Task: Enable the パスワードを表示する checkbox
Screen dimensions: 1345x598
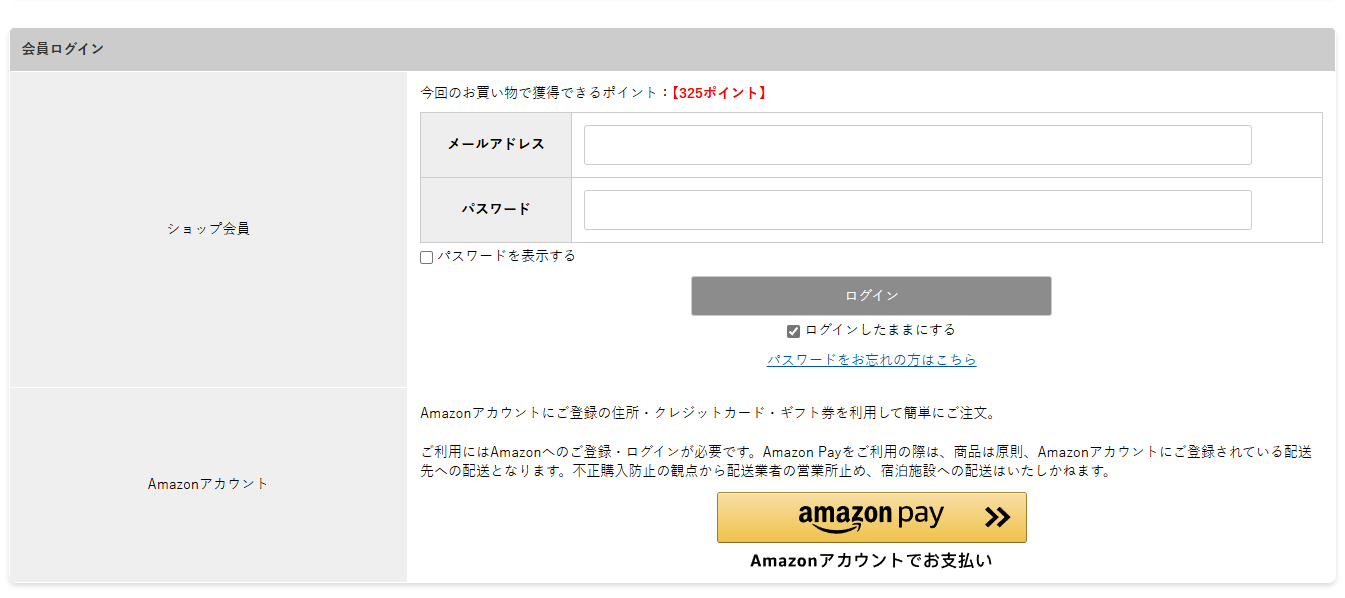Action: click(427, 257)
